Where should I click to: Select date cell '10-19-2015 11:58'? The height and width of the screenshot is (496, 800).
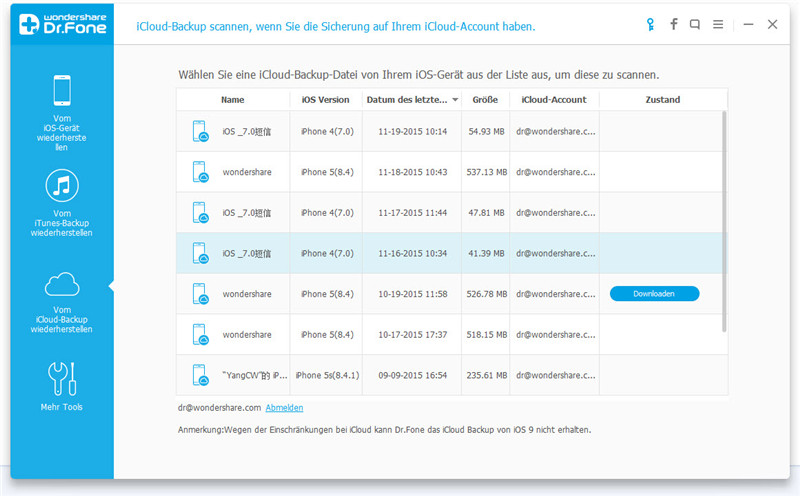(x=412, y=294)
